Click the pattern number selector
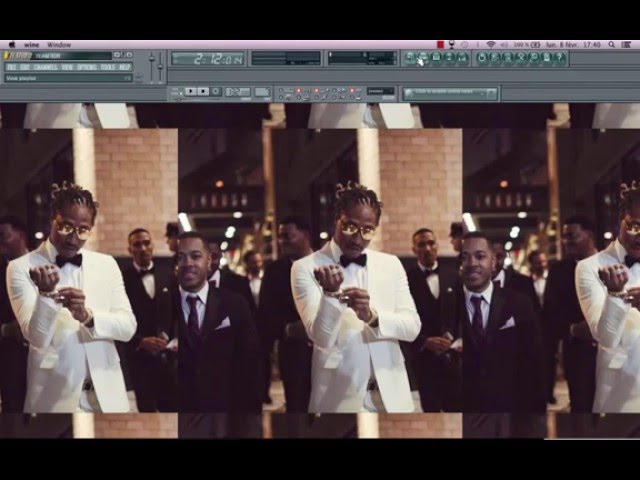 click(x=263, y=92)
